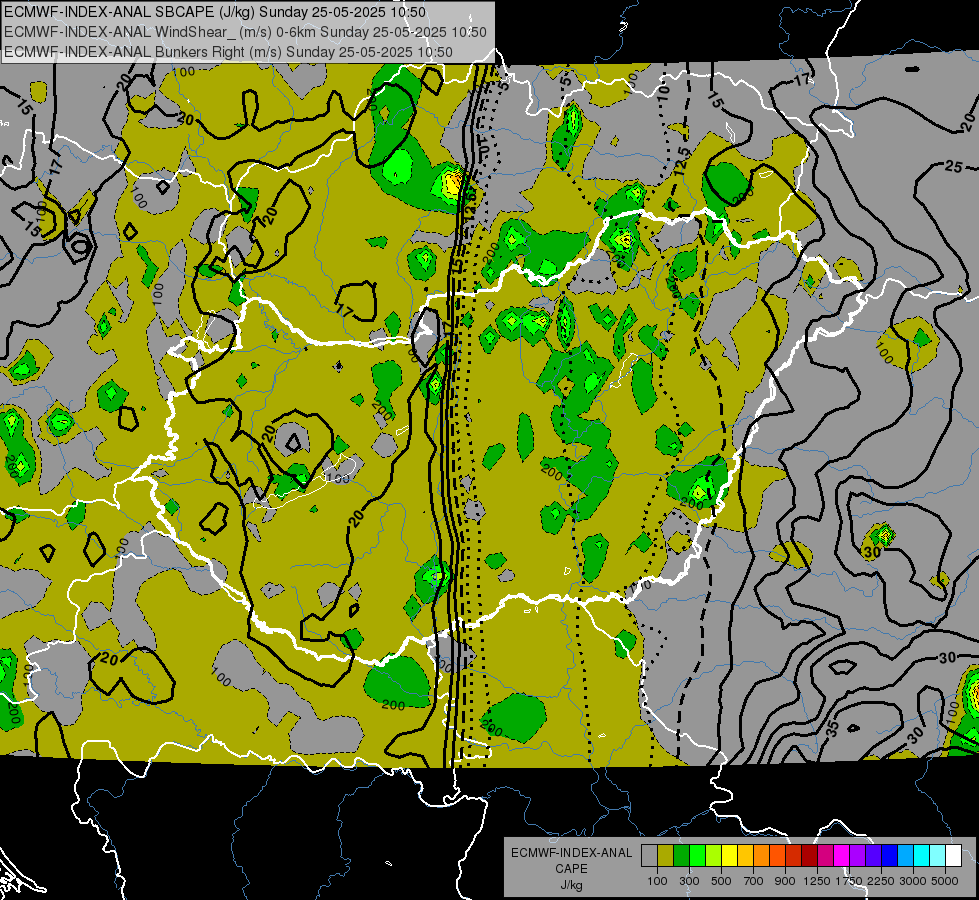Select the violet-indigo swatch before 2250
979x900 pixels.
(873, 856)
